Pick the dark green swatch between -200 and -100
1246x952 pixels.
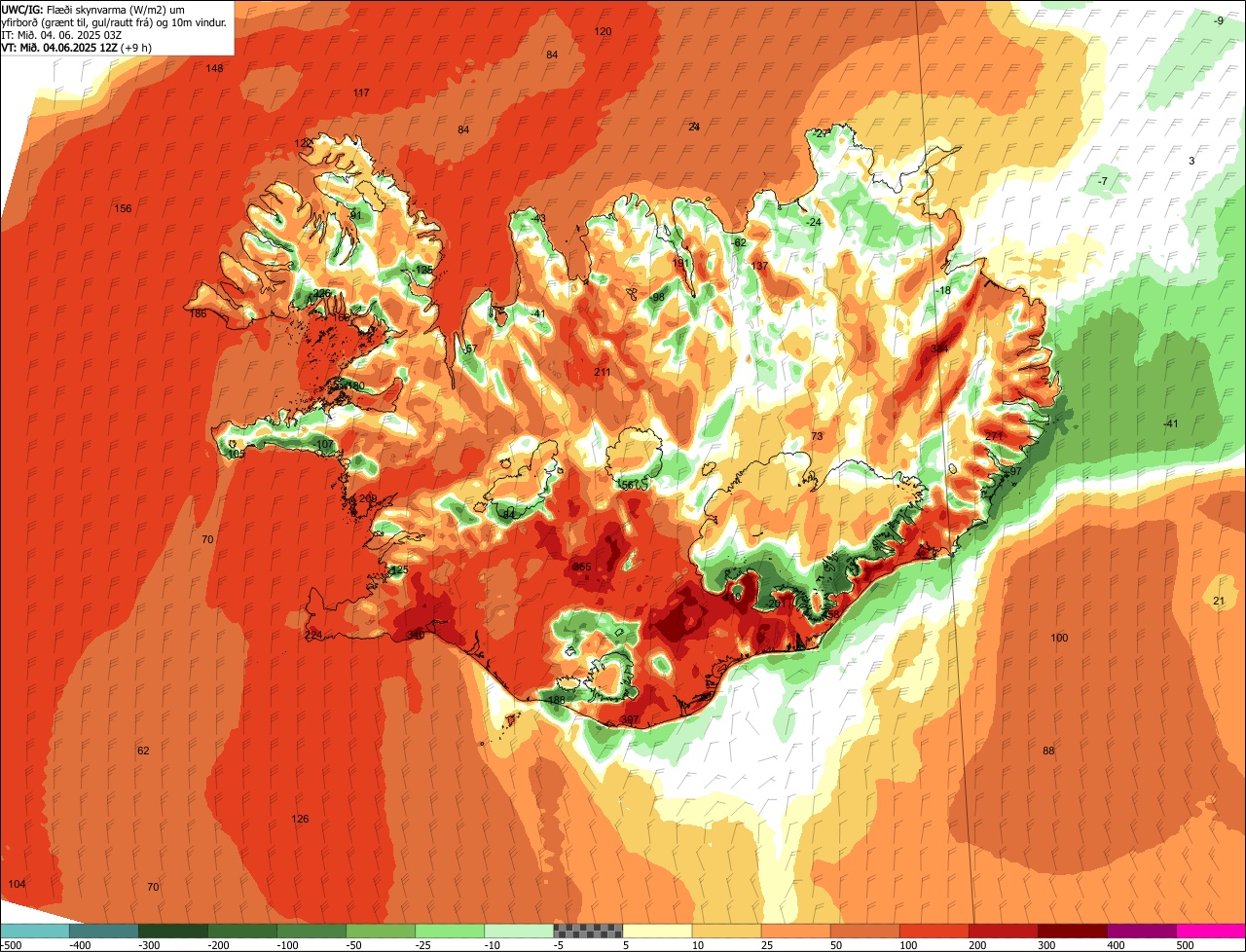point(242,930)
